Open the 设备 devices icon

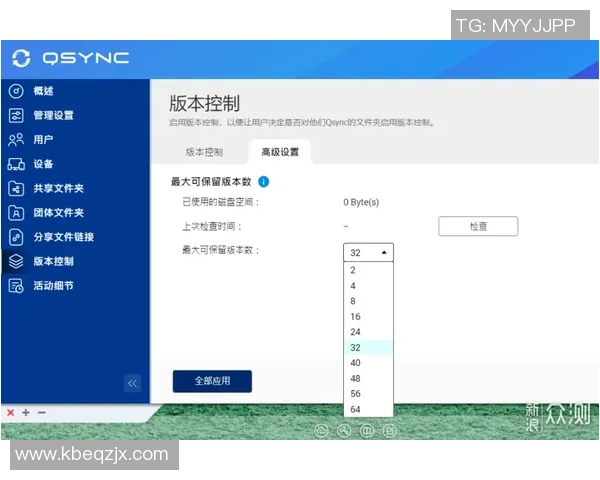coord(16,164)
